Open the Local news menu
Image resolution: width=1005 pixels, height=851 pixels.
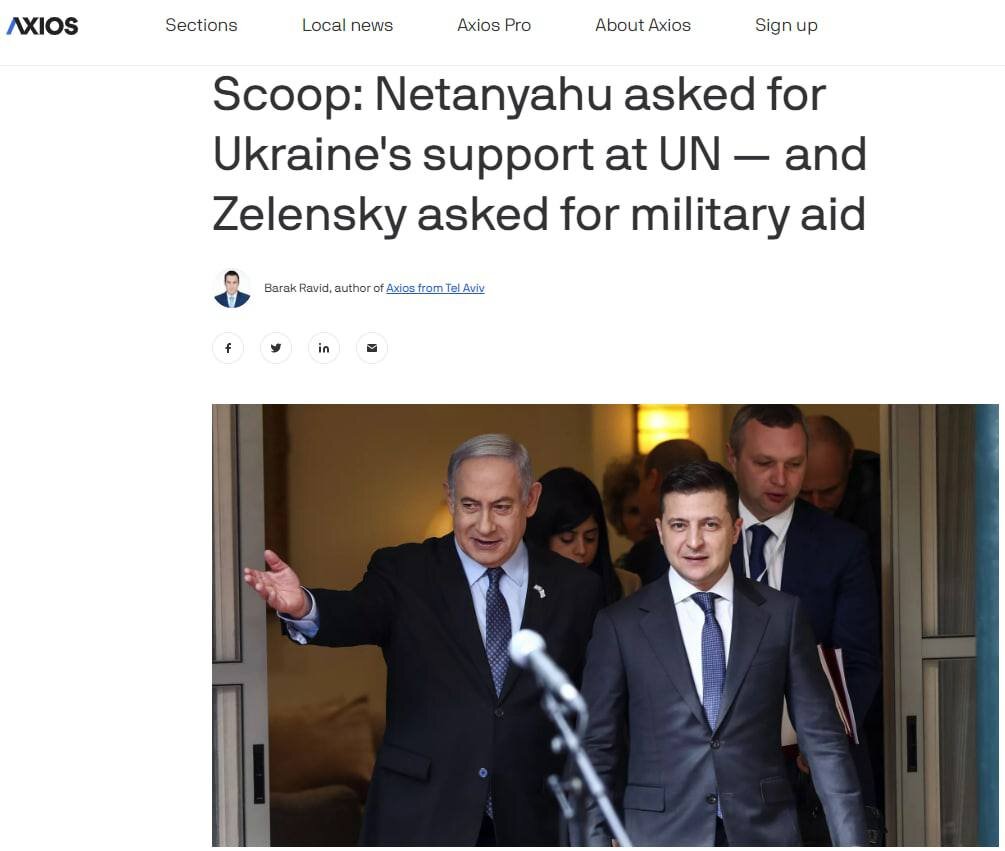click(347, 25)
